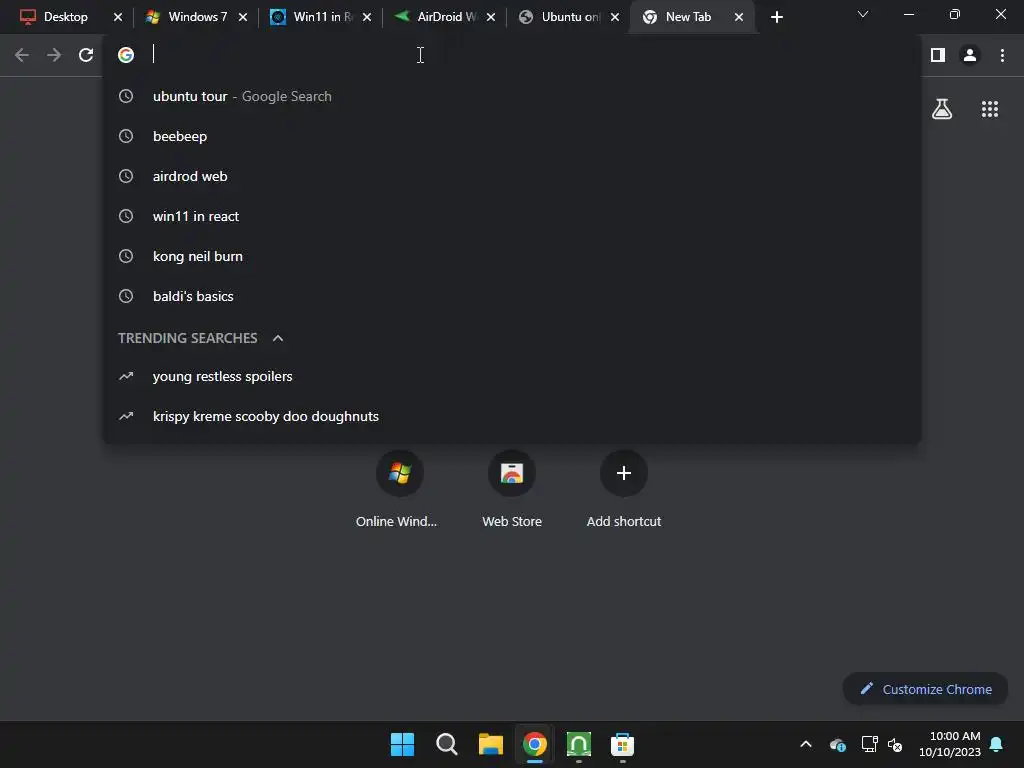The width and height of the screenshot is (1024, 768).
Task: Open the Windows Start button
Action: click(402, 744)
